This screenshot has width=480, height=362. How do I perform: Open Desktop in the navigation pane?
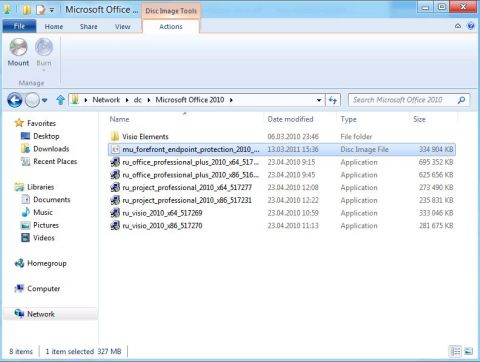(46, 136)
